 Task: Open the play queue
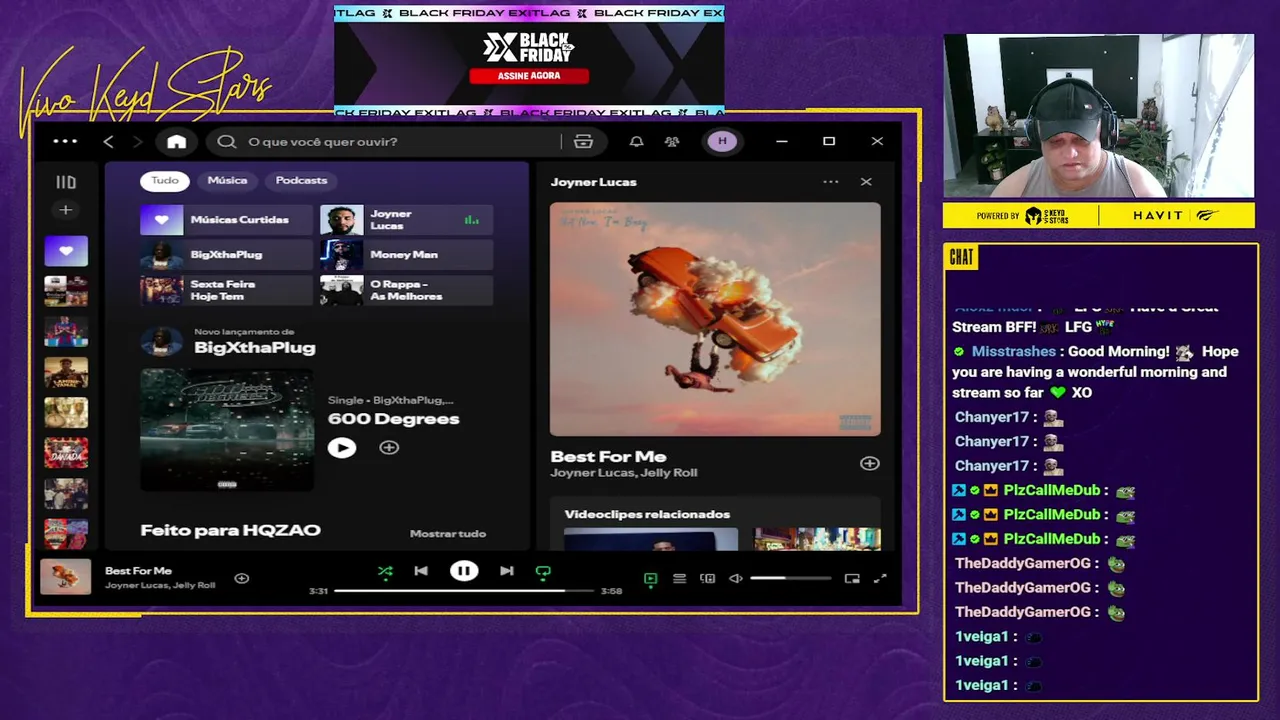679,578
